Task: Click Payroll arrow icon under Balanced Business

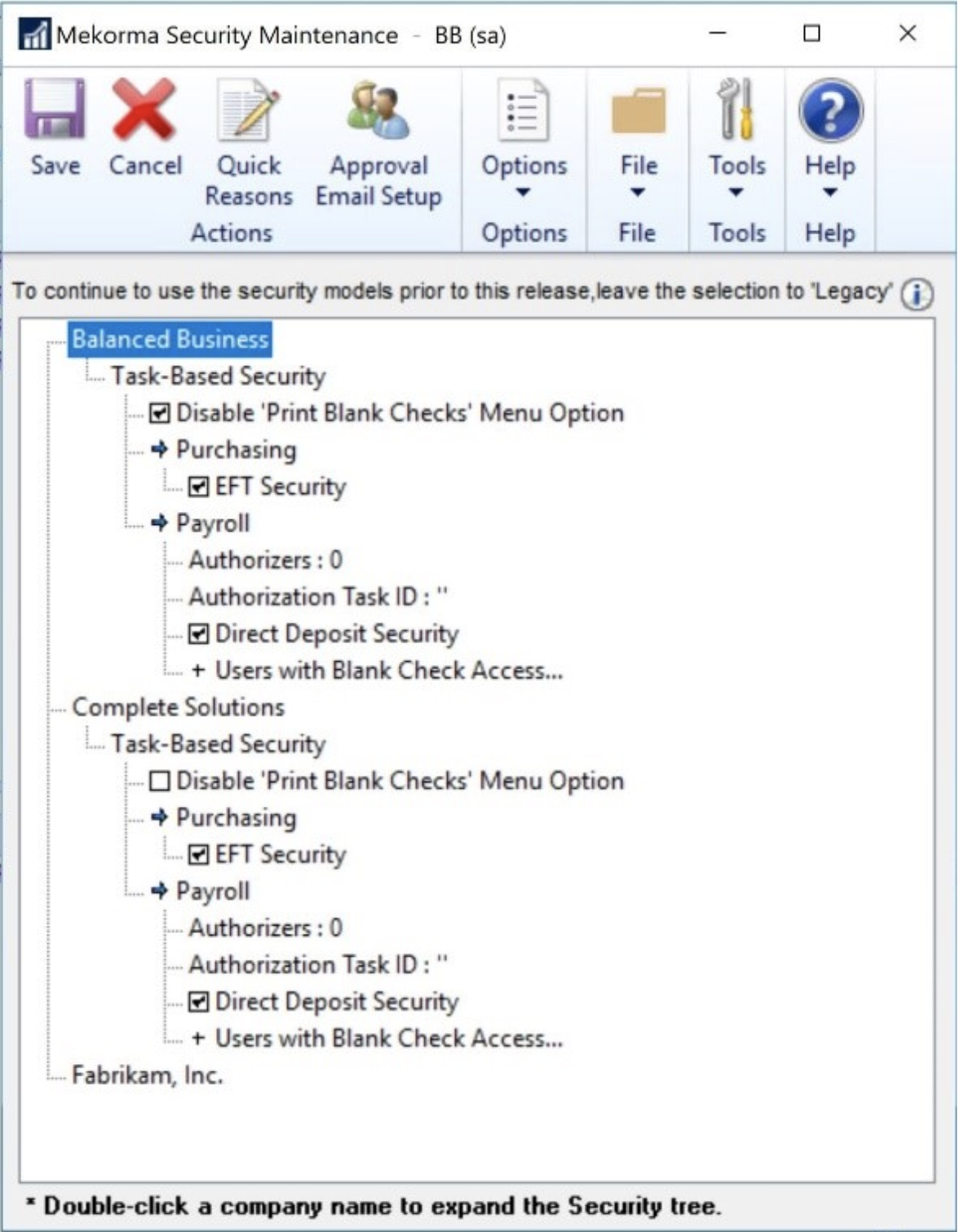Action: tap(160, 523)
